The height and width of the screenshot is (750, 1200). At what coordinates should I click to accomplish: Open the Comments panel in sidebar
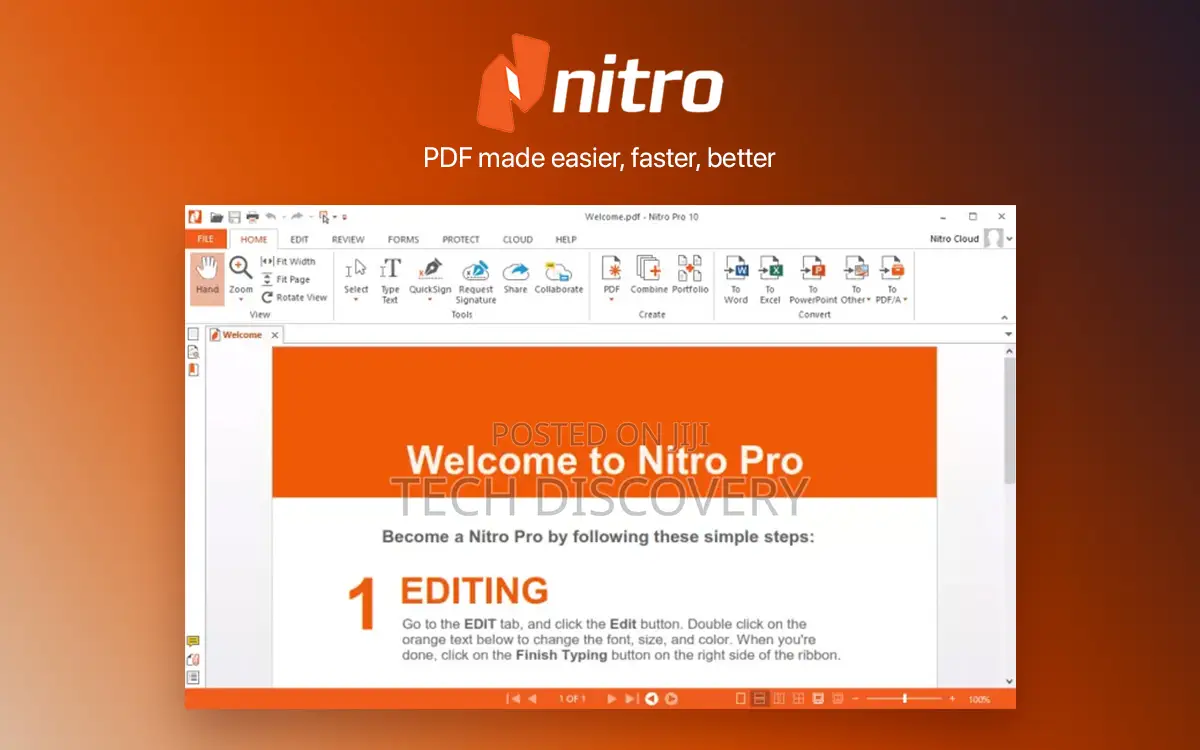click(193, 641)
